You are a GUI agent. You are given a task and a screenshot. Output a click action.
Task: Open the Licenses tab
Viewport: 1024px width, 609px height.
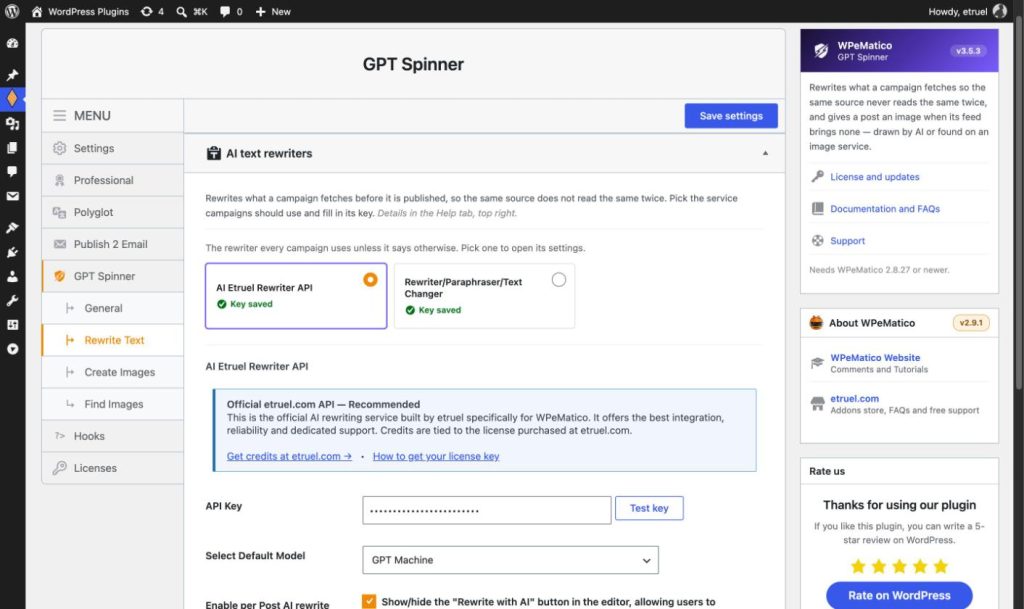pos(112,468)
